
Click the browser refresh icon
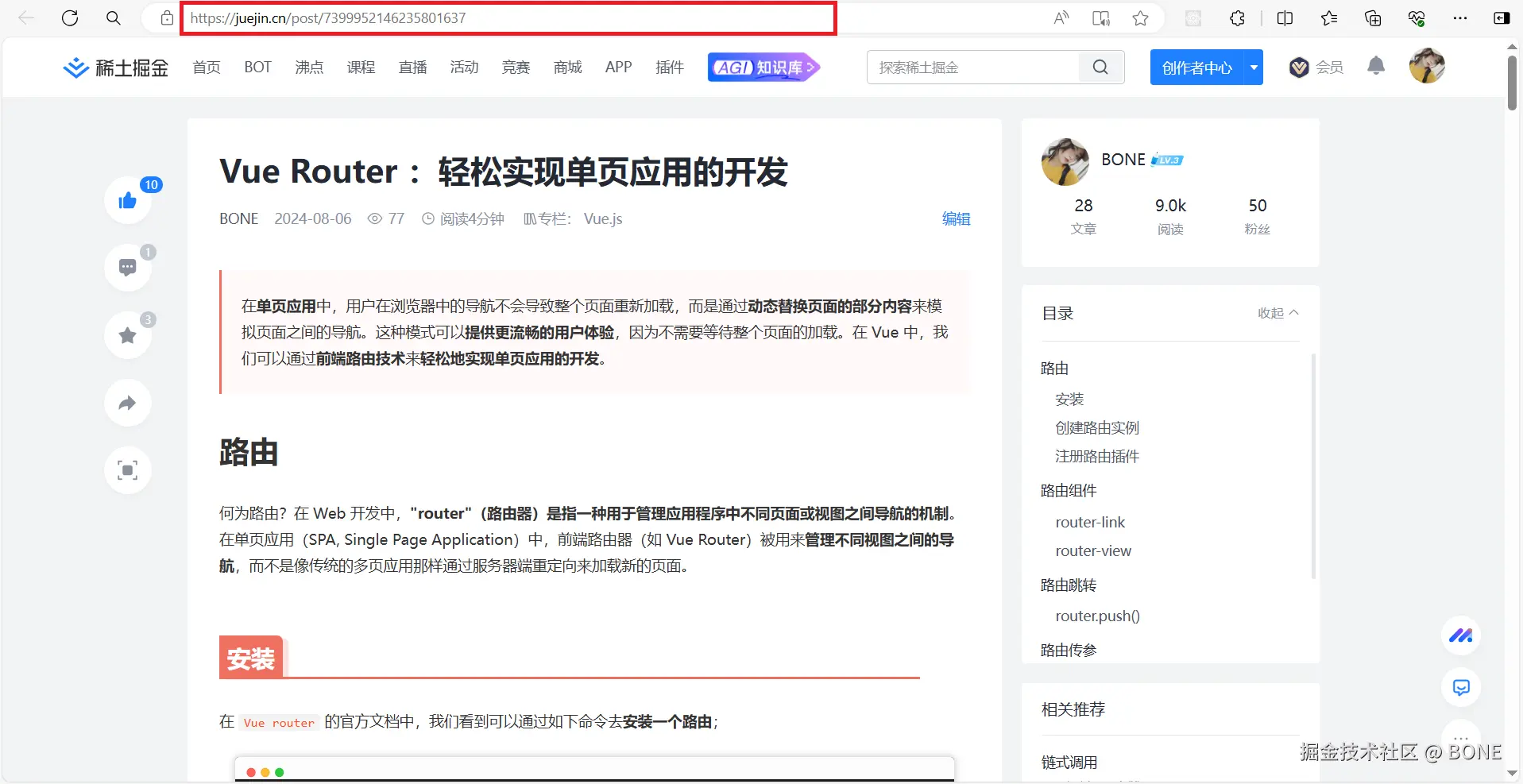70,17
